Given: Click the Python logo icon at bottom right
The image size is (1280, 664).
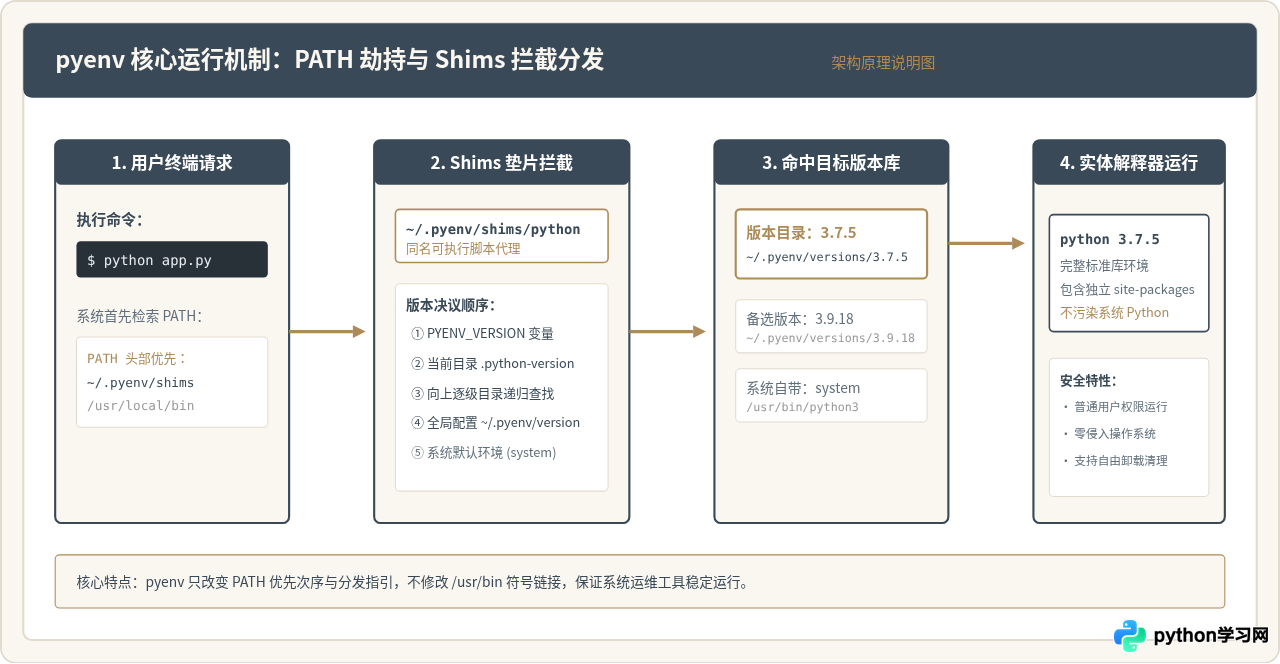Looking at the screenshot, I should (1130, 636).
